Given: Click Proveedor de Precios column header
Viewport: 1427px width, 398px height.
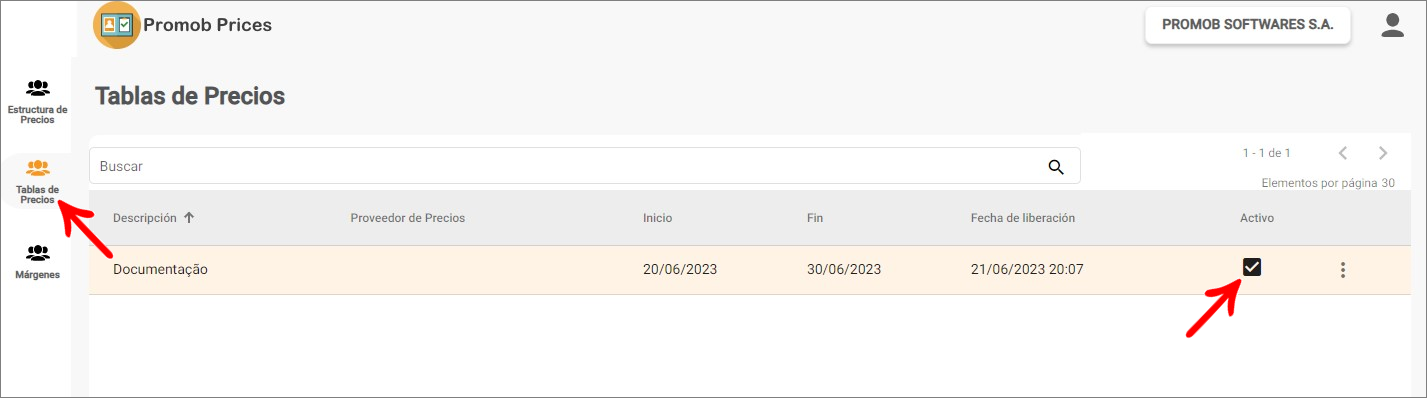Looking at the screenshot, I should pos(408,218).
